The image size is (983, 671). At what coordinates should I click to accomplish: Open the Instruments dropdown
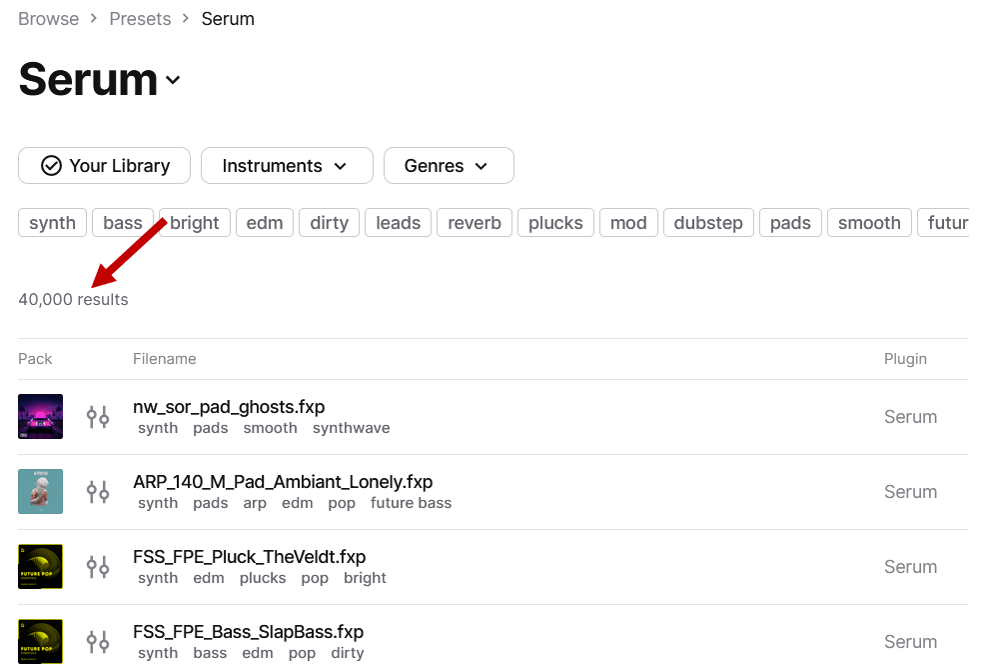(286, 165)
